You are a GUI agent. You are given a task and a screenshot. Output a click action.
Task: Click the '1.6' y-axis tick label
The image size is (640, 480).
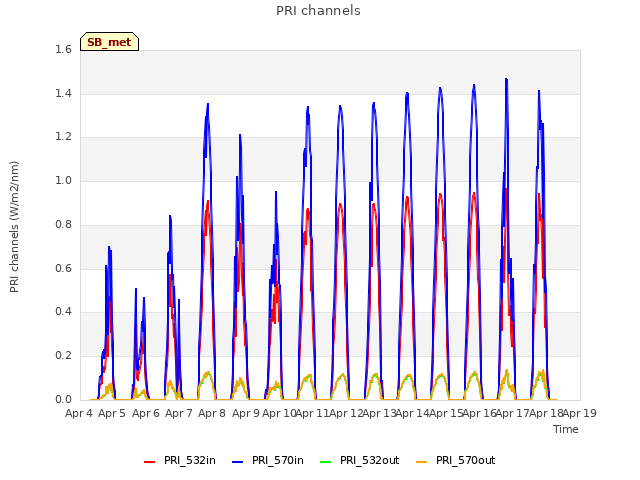pos(63,49)
